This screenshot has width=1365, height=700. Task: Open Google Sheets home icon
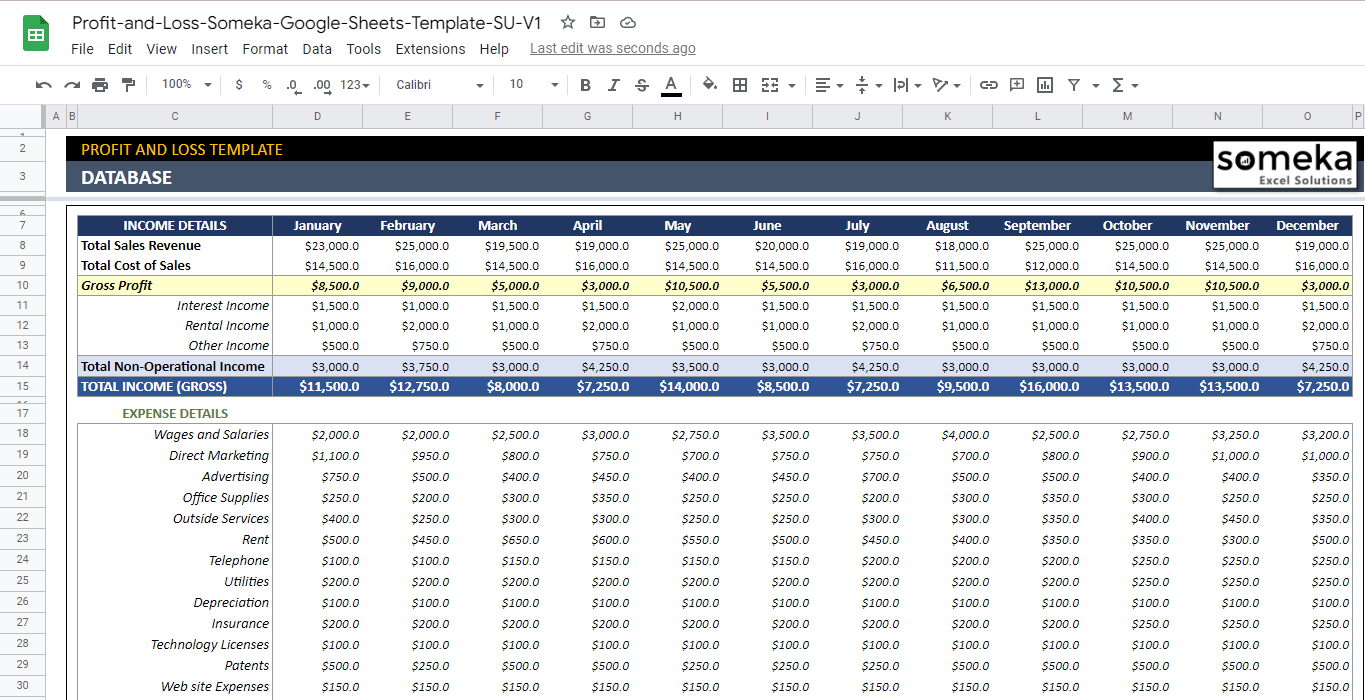click(36, 34)
